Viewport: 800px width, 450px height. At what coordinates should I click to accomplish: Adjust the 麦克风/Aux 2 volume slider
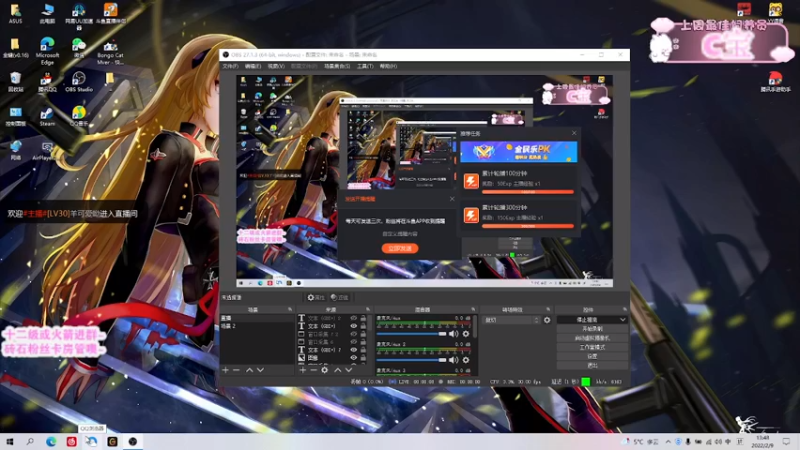coord(411,360)
